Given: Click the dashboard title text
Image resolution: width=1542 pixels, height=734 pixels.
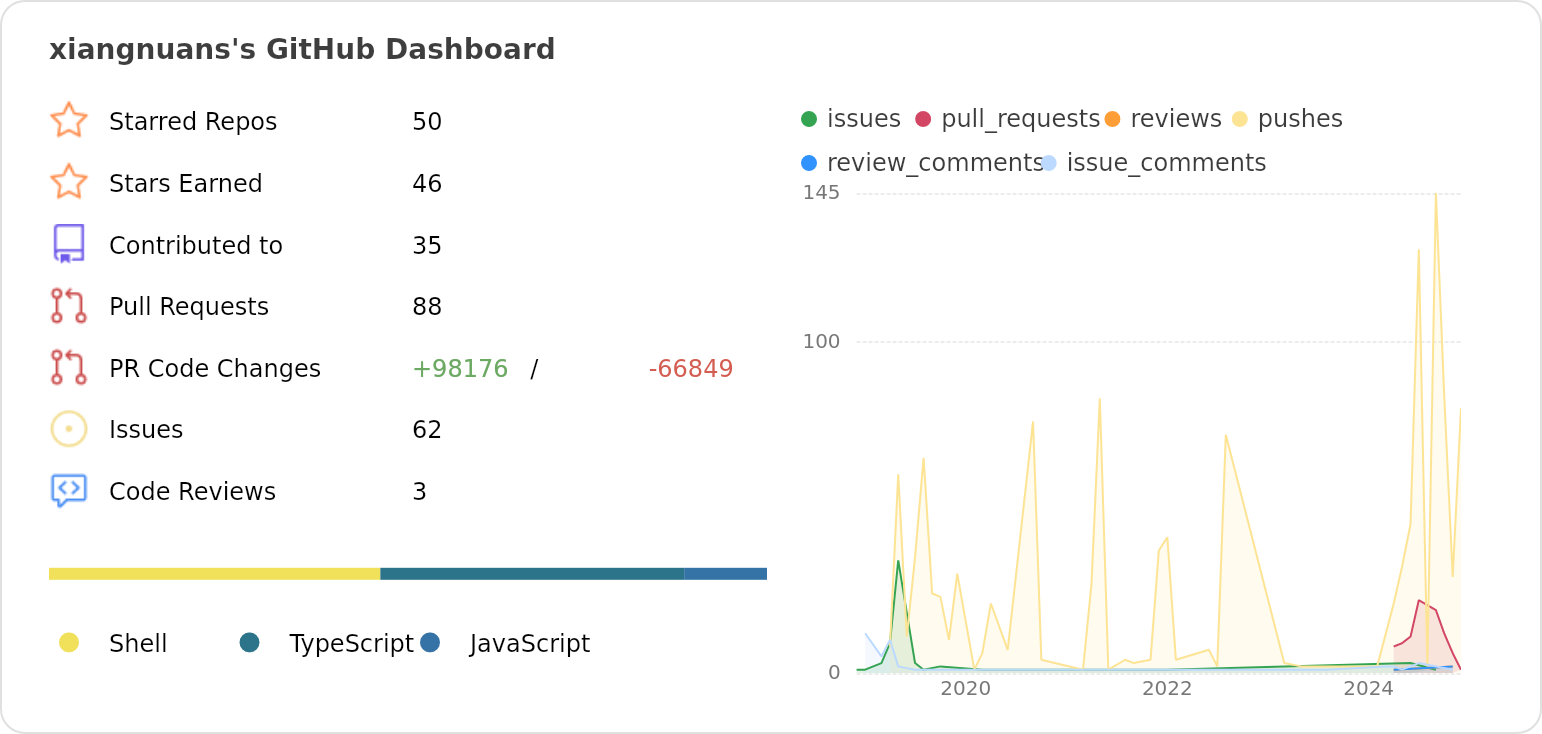Looking at the screenshot, I should [x=302, y=49].
